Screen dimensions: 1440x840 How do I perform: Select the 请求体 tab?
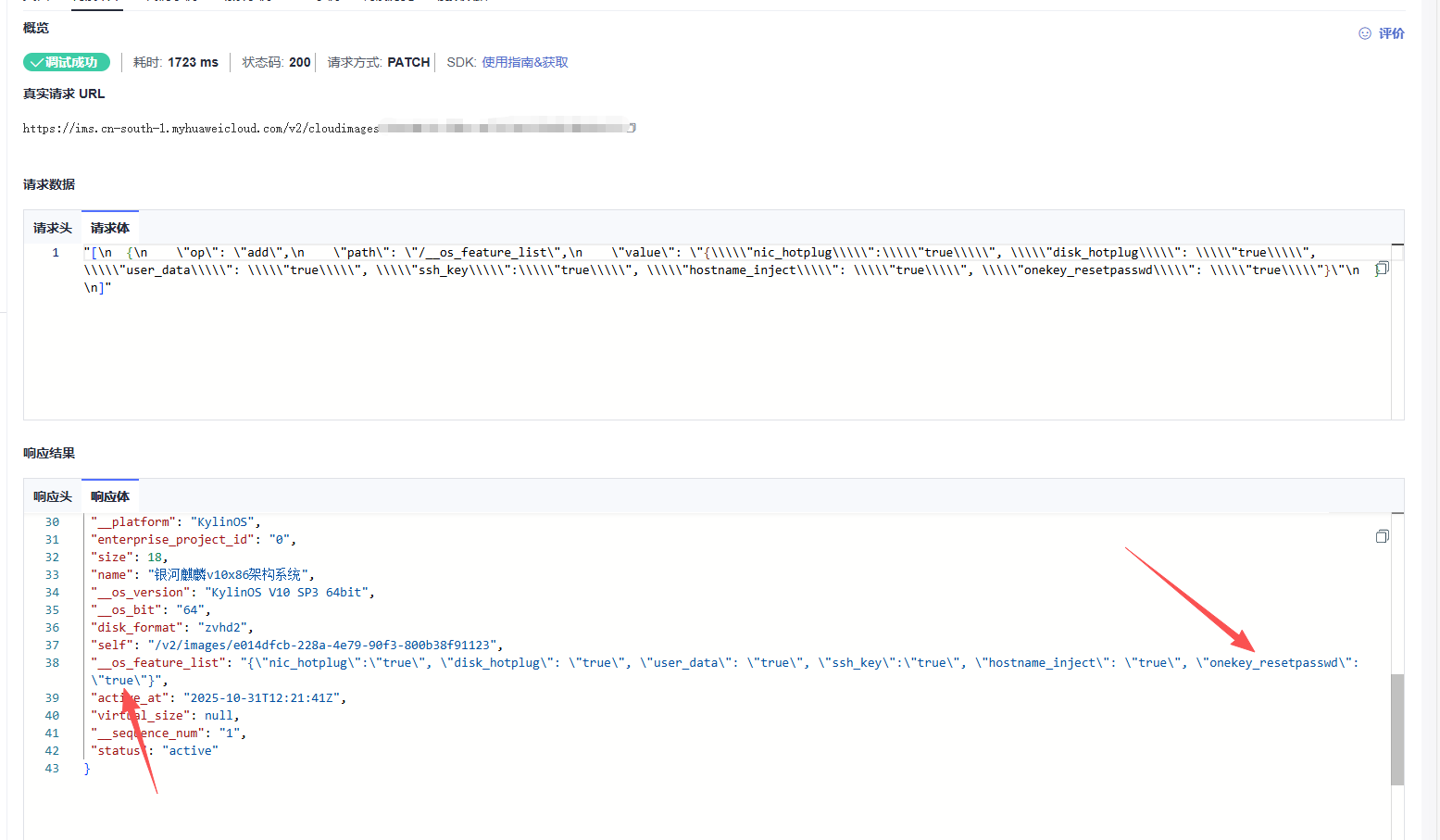(x=110, y=228)
